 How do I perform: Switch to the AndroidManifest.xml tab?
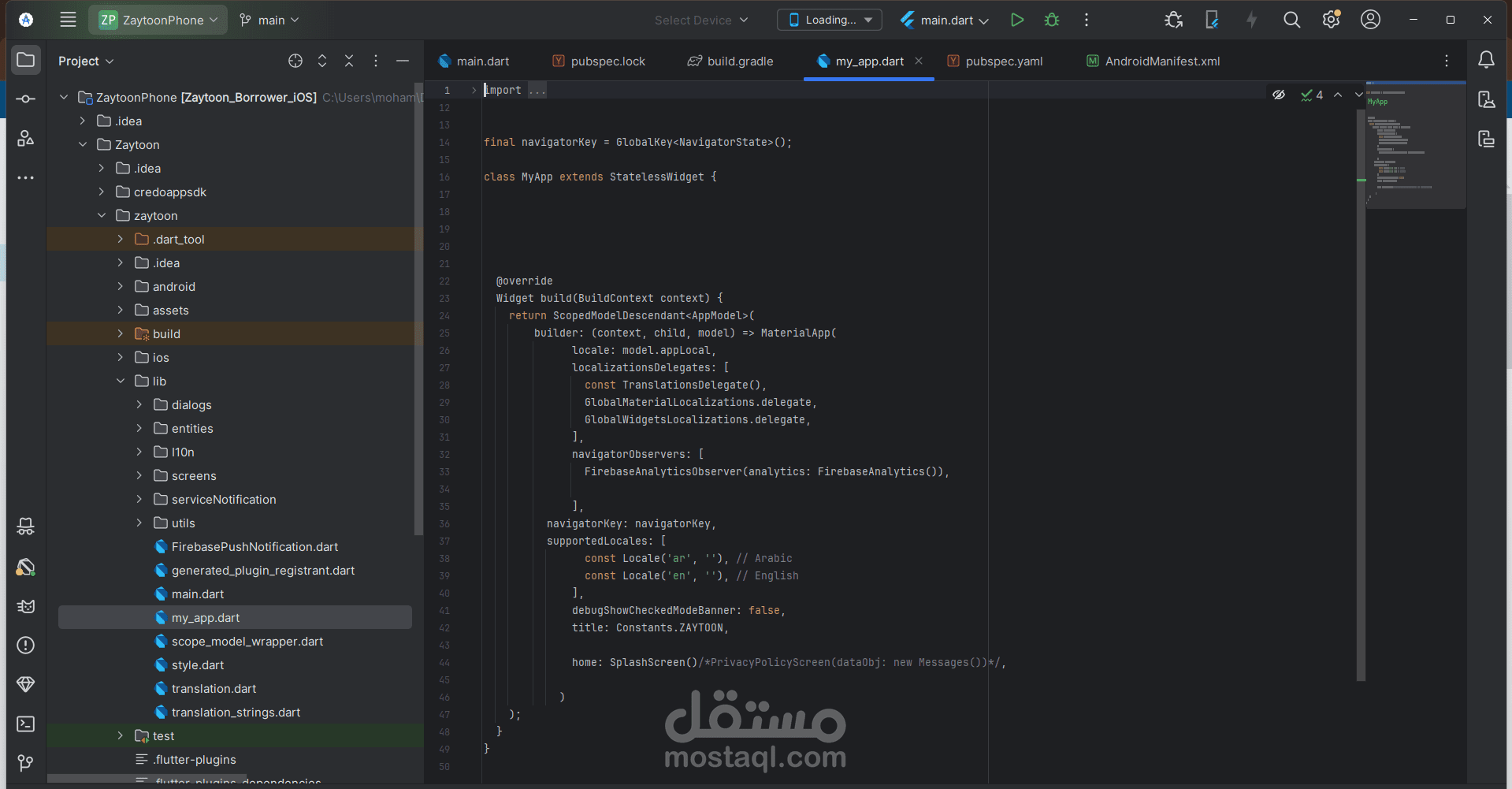1154,61
